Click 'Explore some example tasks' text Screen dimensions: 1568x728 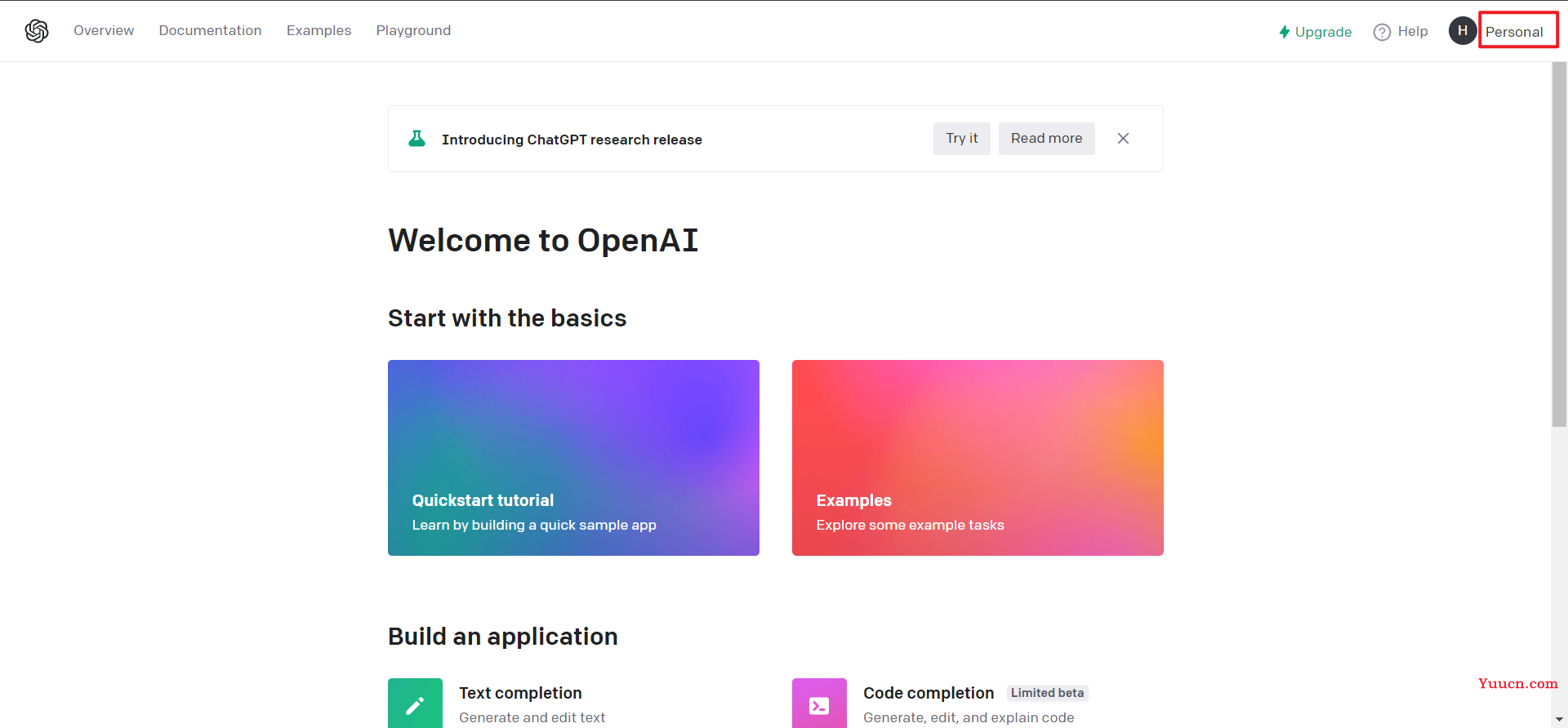tap(910, 525)
